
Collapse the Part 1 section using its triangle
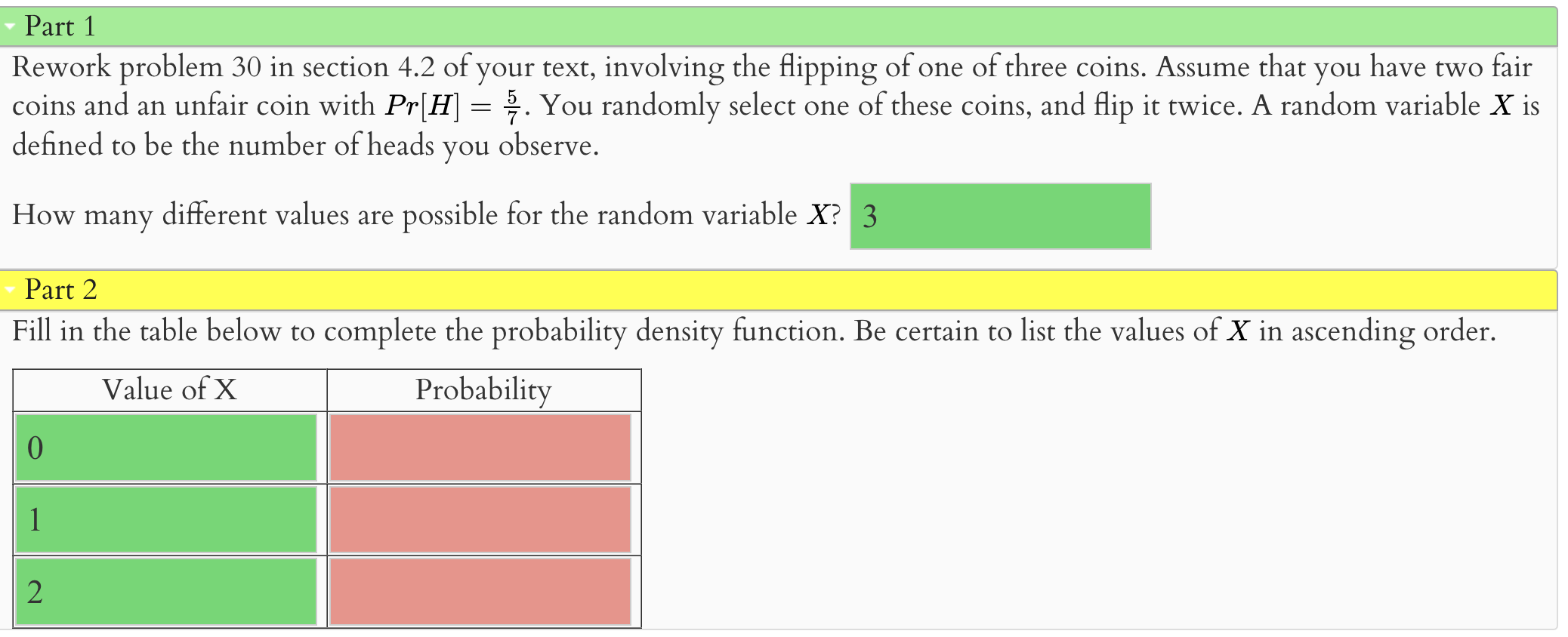click(x=9, y=26)
